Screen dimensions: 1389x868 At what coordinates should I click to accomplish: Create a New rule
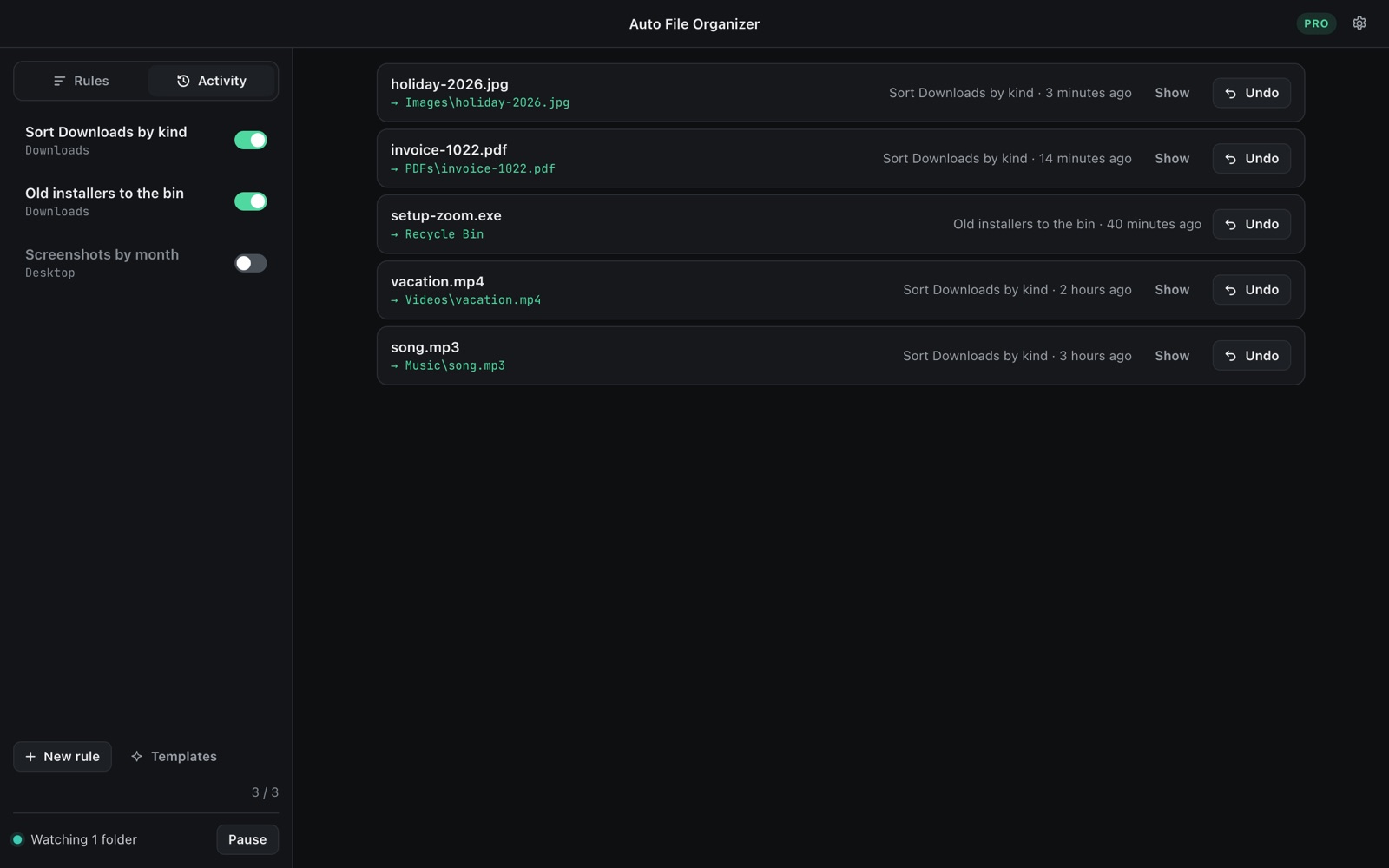63,756
